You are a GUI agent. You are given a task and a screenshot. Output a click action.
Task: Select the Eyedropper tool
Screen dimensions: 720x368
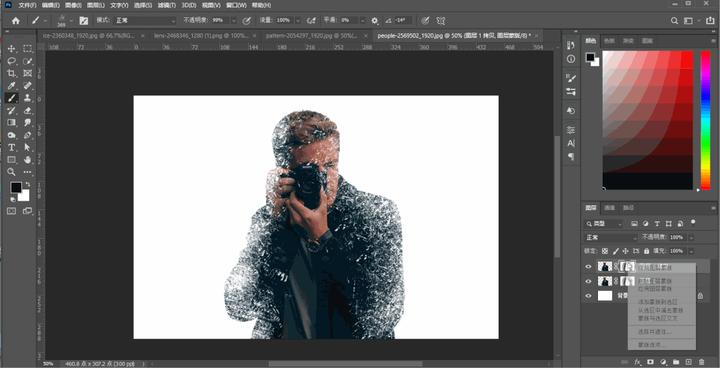[x=11, y=86]
